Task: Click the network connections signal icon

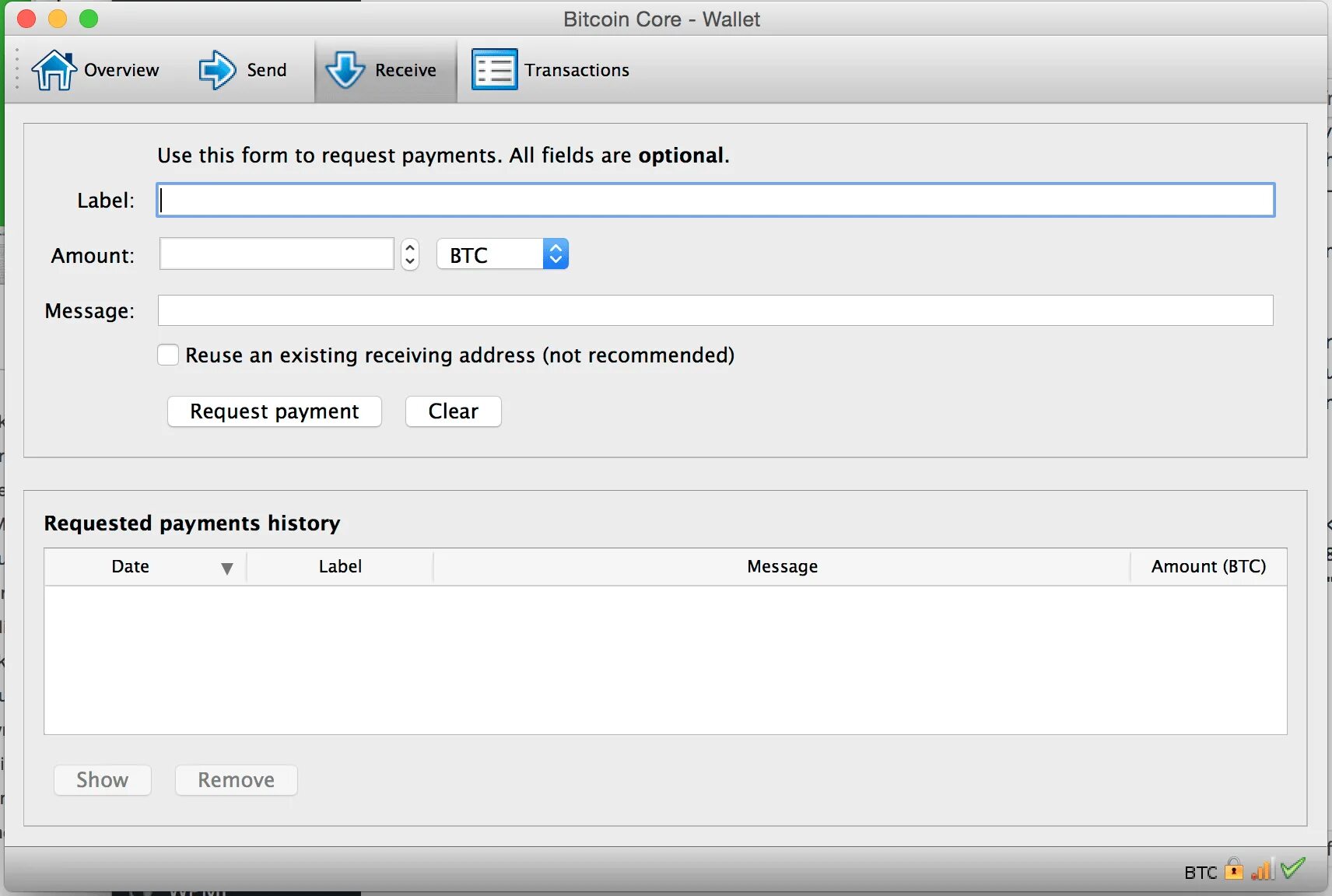Action: (1262, 870)
